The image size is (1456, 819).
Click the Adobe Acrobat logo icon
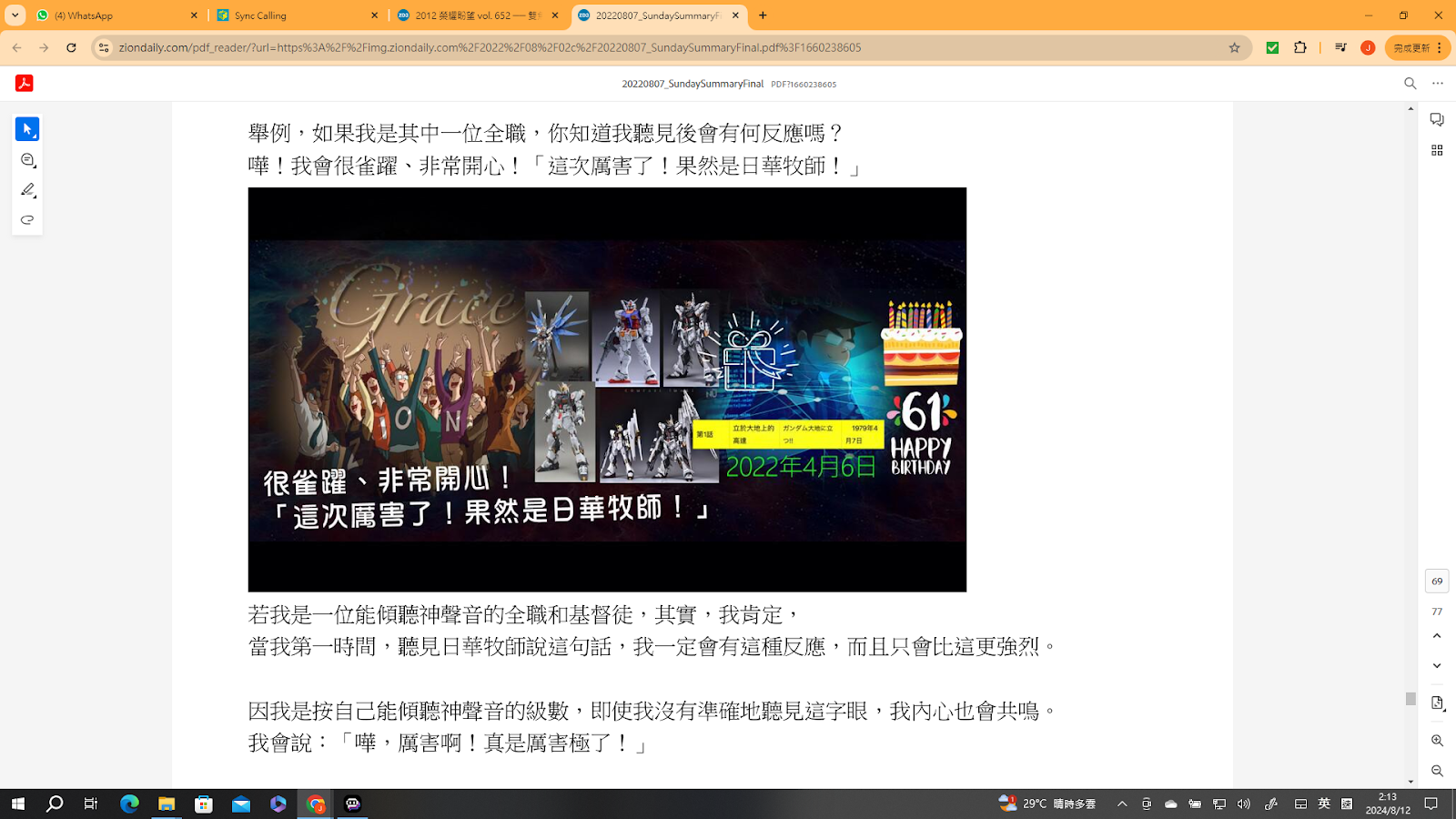(25, 83)
